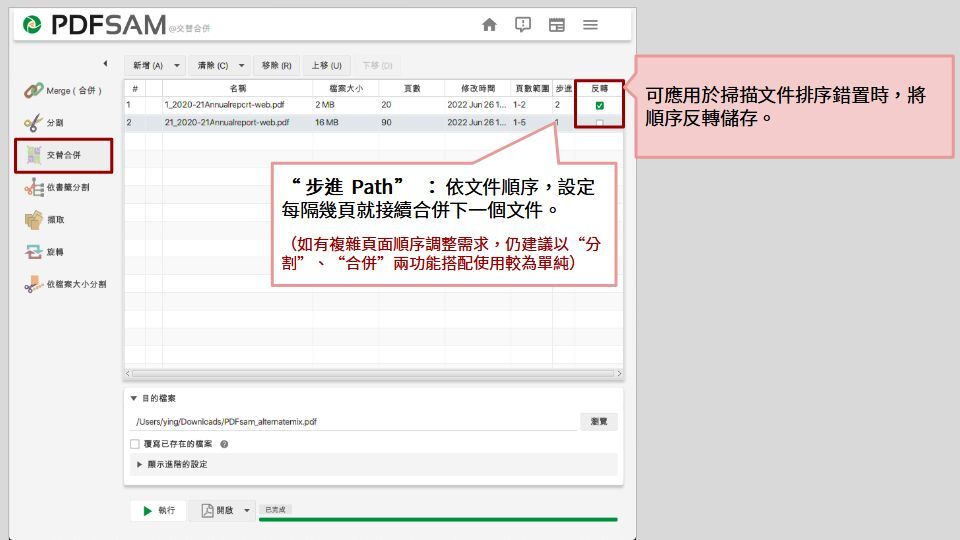Go to the home dashboard icon
The image size is (960, 540).
[x=489, y=25]
